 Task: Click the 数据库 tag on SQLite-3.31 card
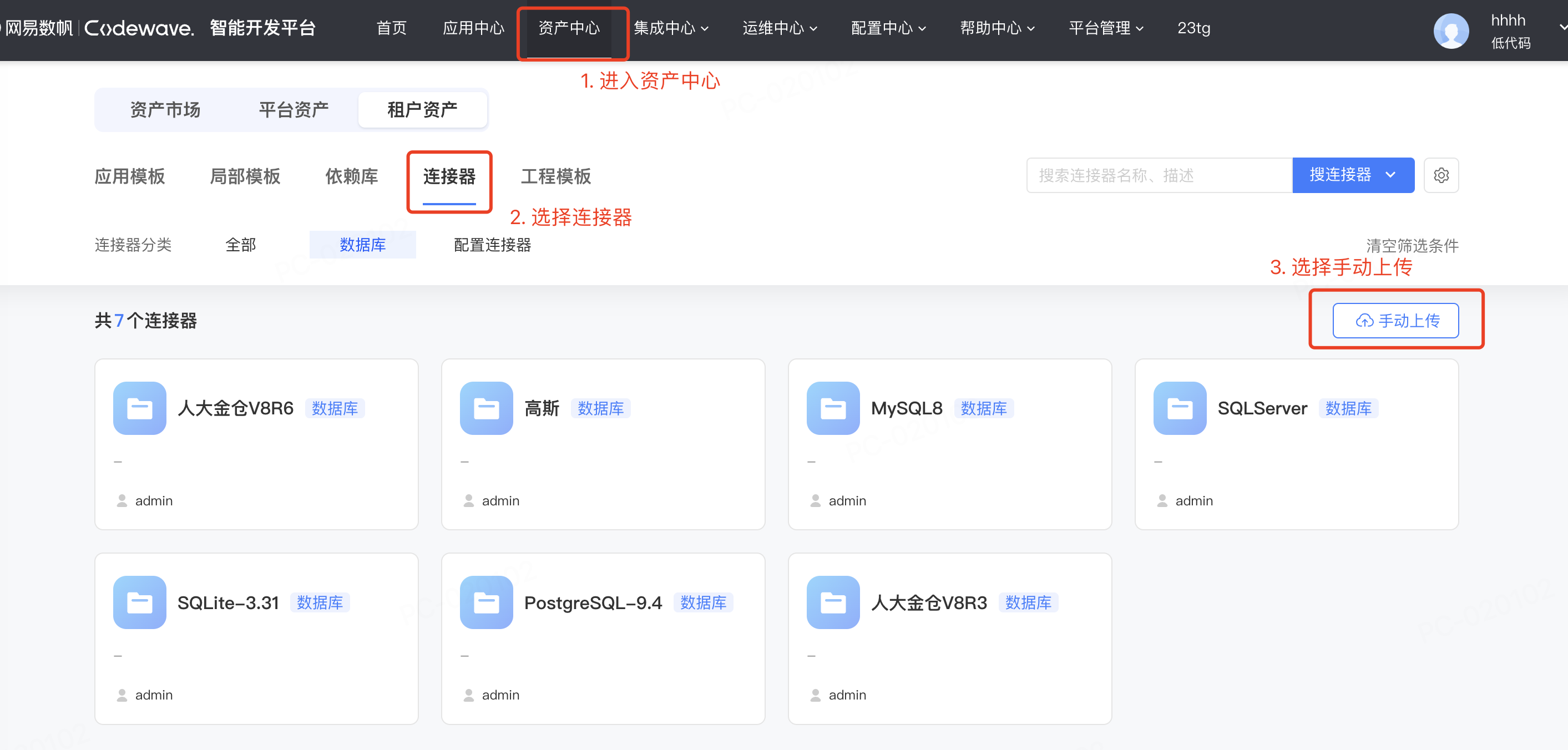320,602
